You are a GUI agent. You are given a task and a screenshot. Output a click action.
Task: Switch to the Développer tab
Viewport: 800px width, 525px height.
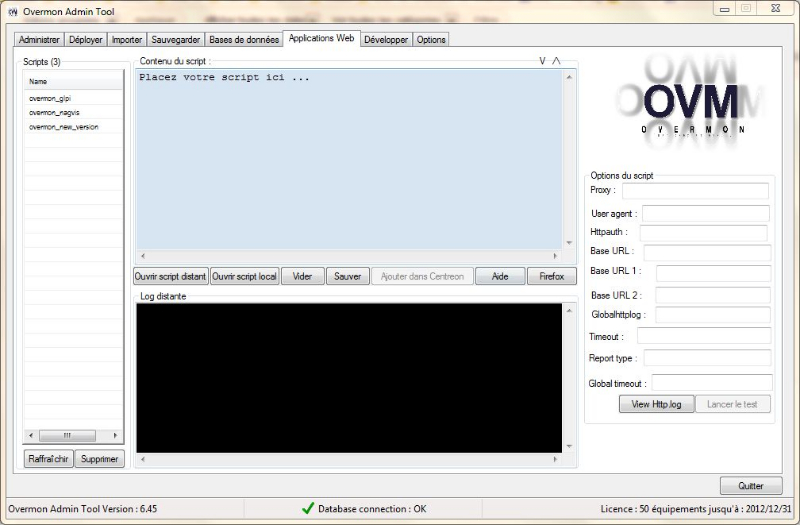385,39
